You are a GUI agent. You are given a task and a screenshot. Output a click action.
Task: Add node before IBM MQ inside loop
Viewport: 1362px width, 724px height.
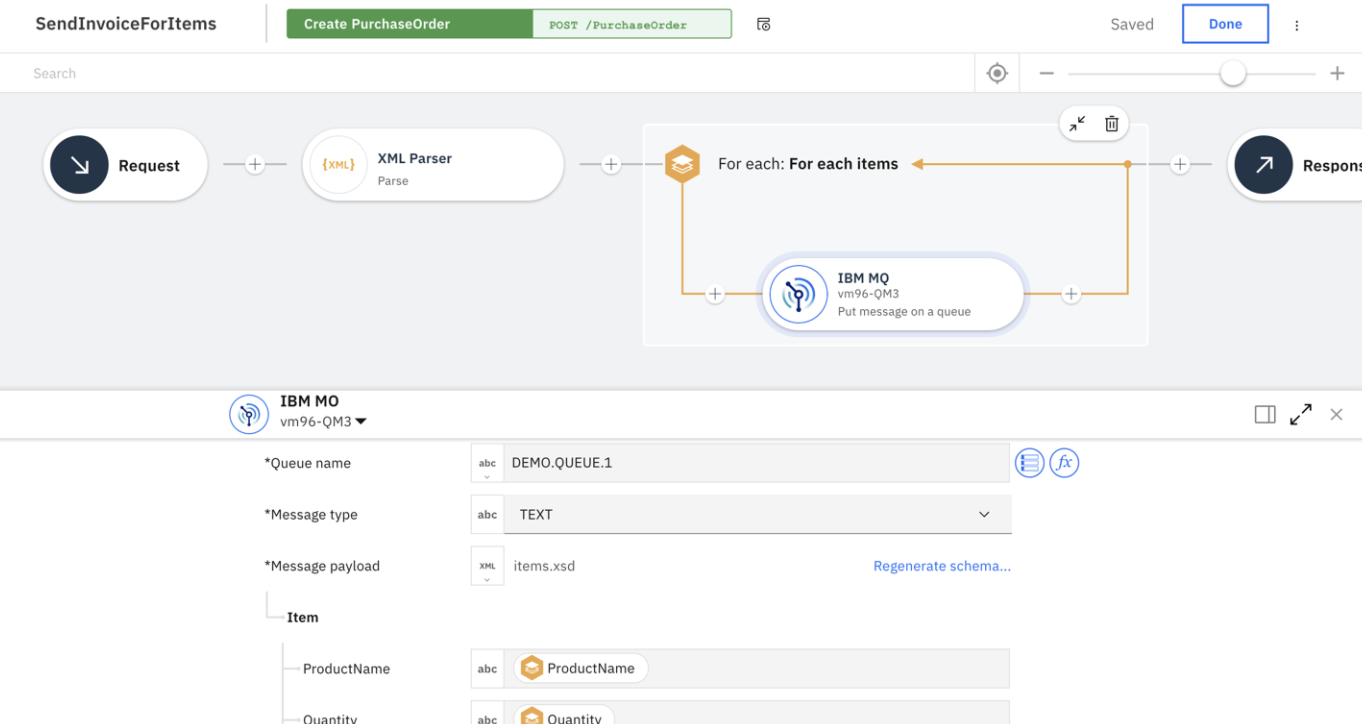pyautogui.click(x=714, y=294)
